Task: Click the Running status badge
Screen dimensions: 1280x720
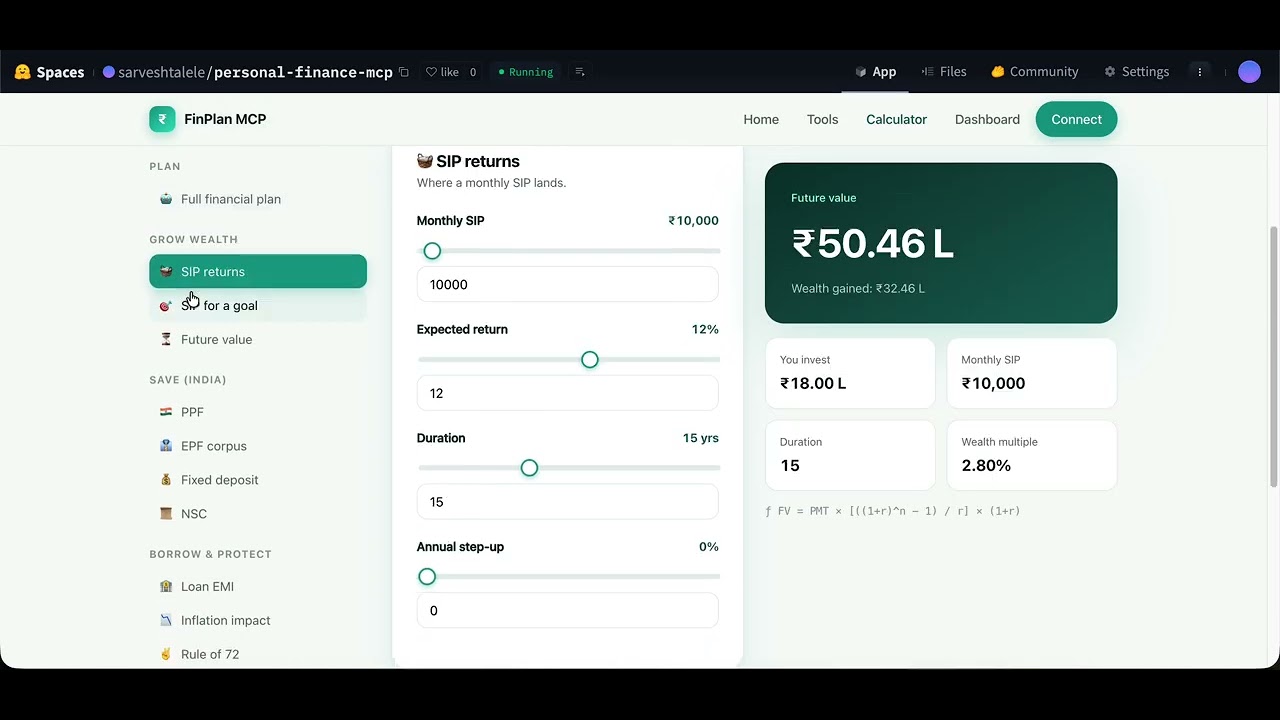Action: point(526,72)
